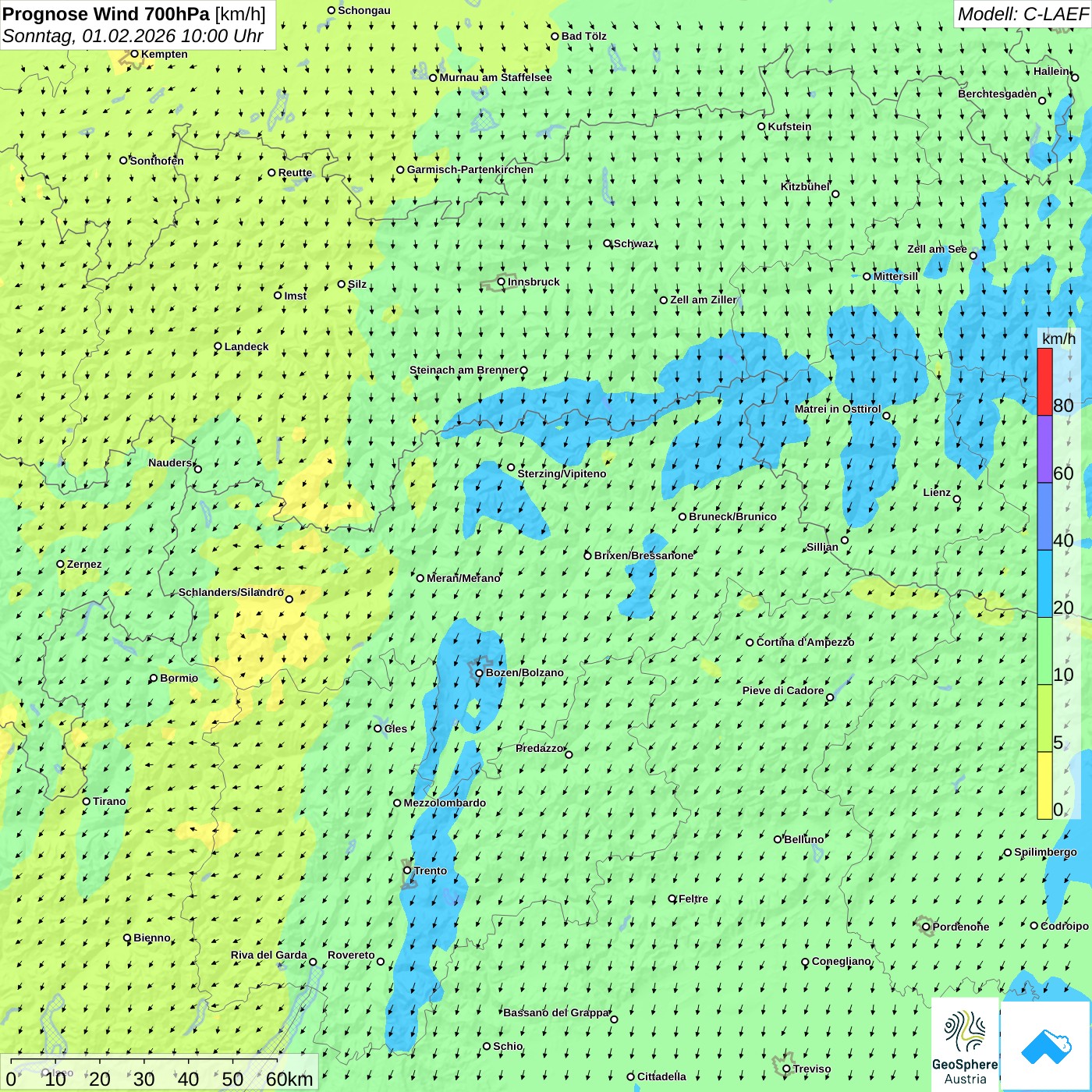This screenshot has height=1092, width=1092.
Task: Click the Matrei in Osttirol label
Action: [838, 409]
